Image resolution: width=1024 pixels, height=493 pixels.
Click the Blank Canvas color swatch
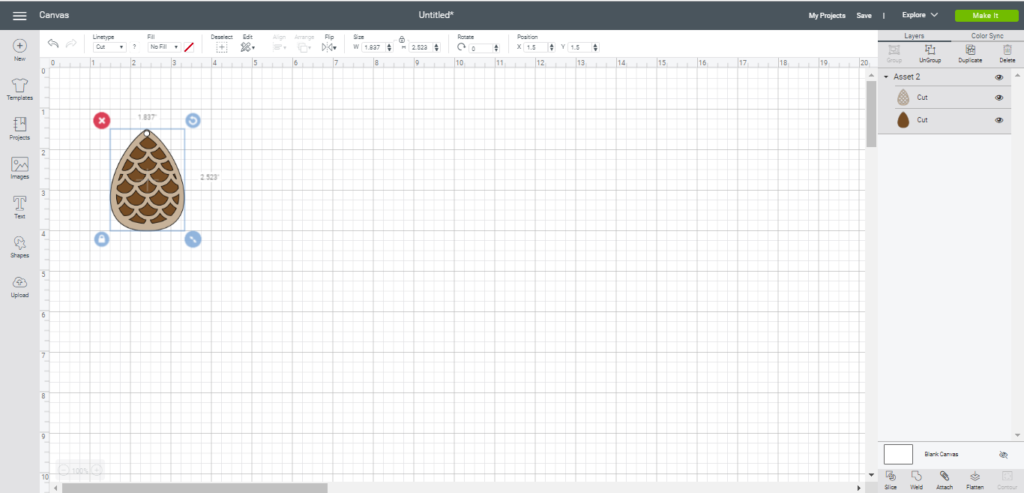point(898,454)
